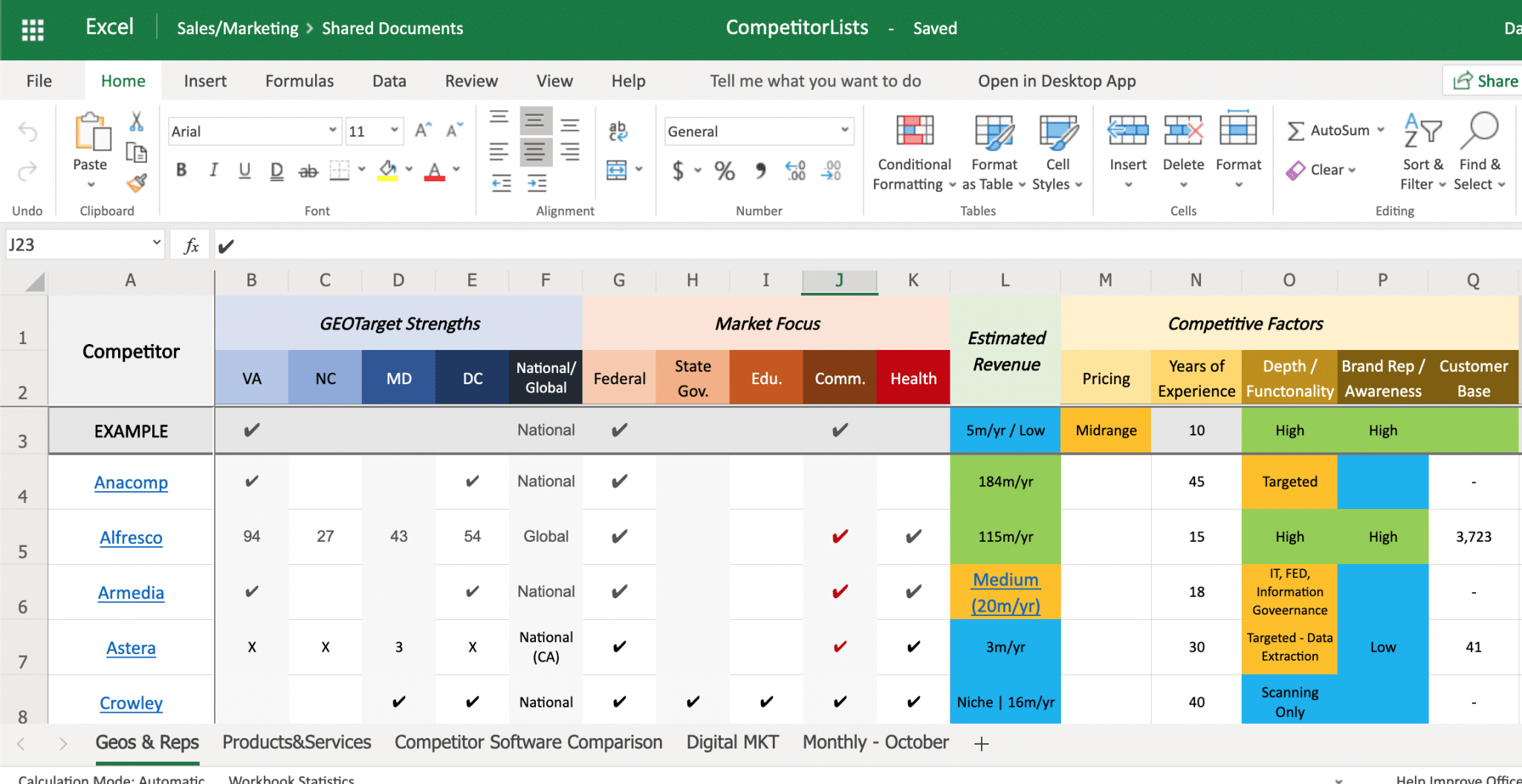Open Cell Styles gallery

point(1058,153)
